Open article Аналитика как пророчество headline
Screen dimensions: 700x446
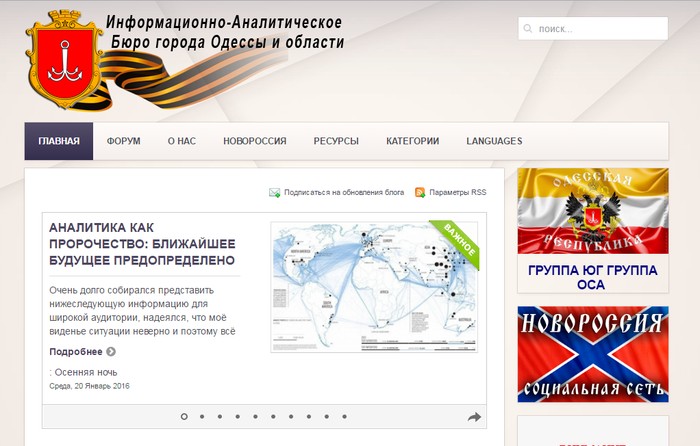tap(142, 244)
